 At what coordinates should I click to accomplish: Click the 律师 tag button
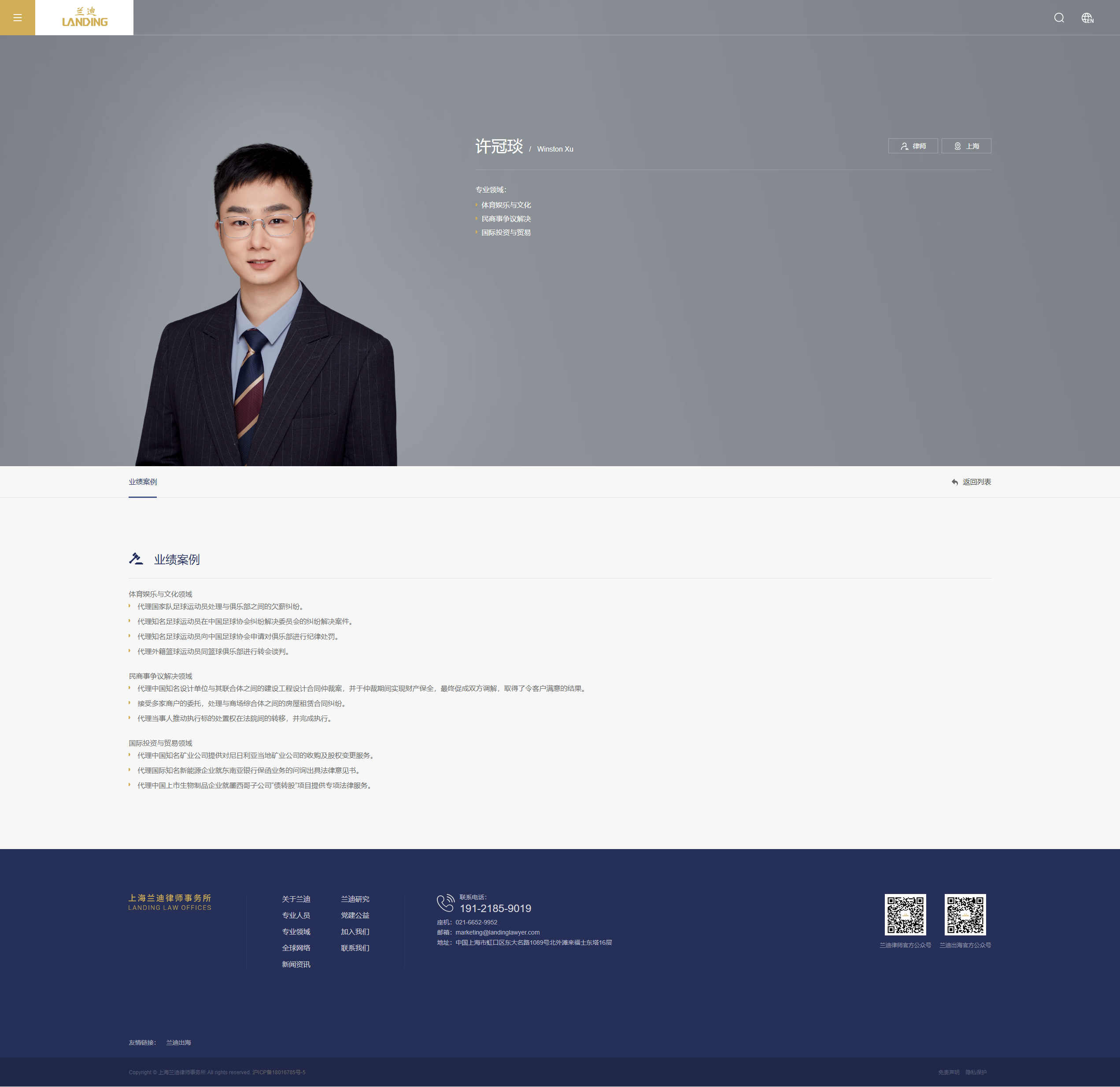913,146
